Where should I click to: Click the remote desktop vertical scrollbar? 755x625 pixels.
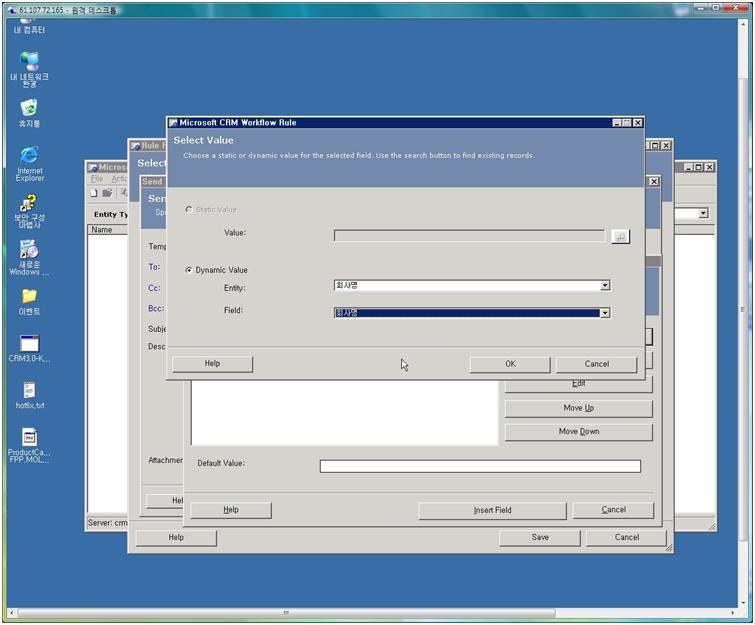(743, 308)
